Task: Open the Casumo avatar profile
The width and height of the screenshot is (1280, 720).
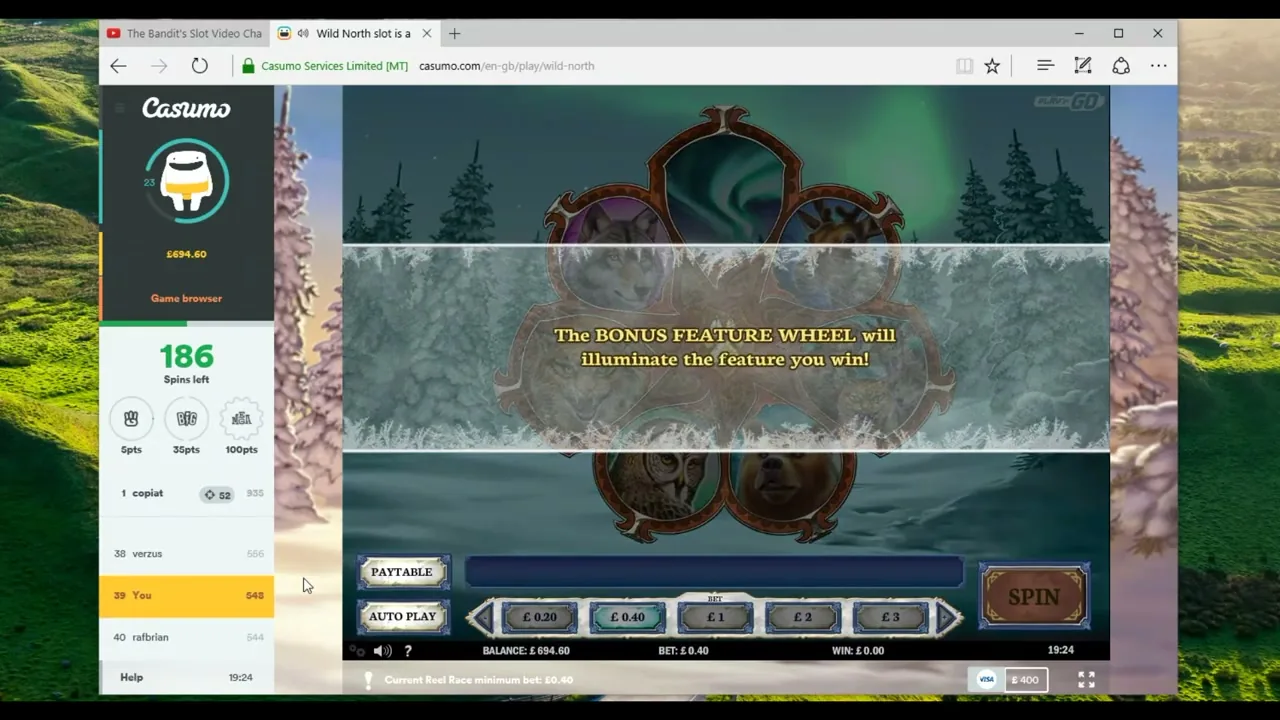Action: [x=187, y=181]
